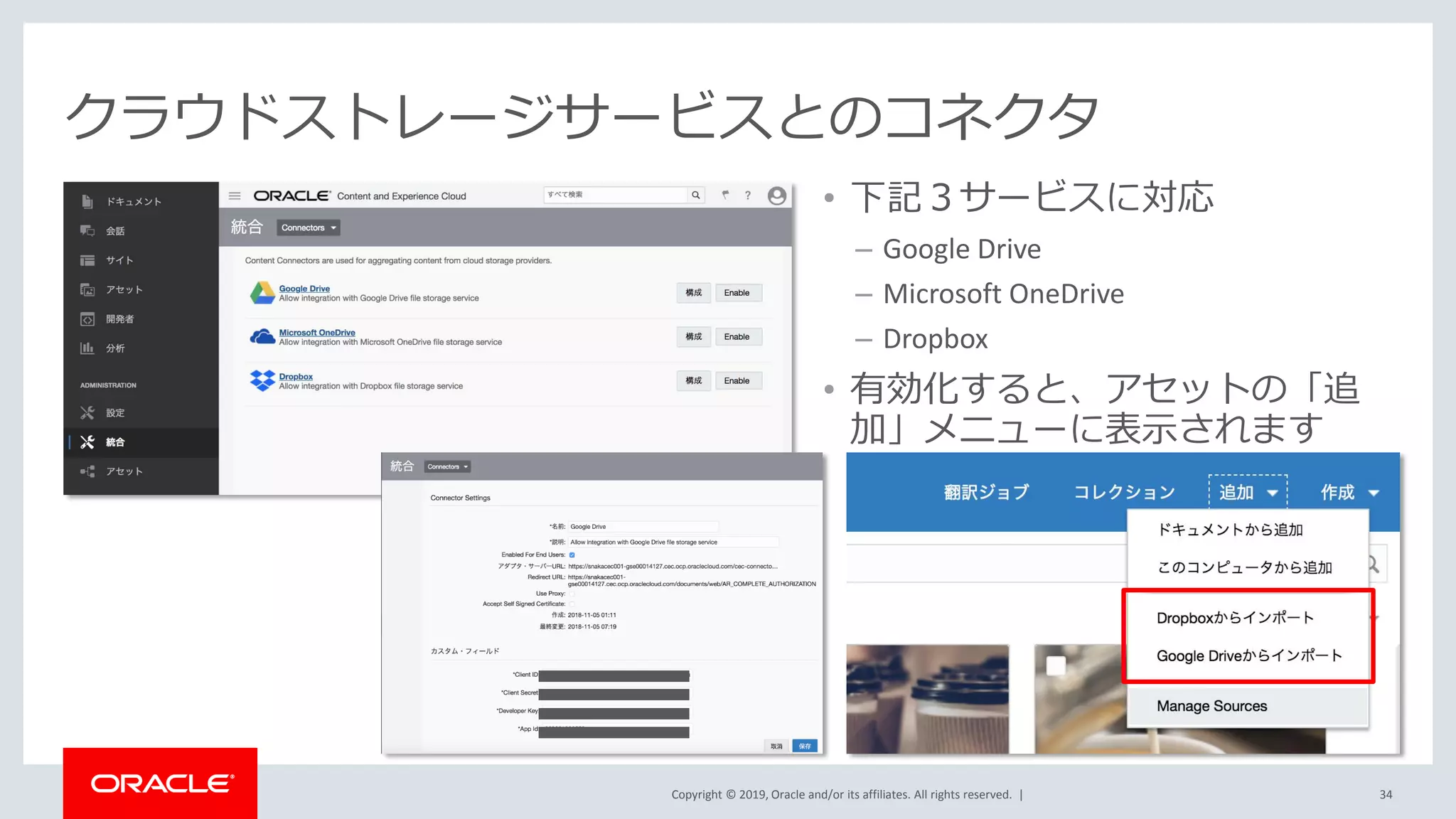Click 構成 button for Dropbox

694,381
